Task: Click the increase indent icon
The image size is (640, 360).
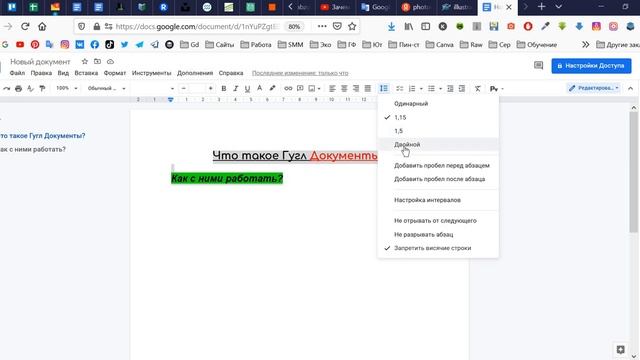Action: pyautogui.click(x=462, y=89)
